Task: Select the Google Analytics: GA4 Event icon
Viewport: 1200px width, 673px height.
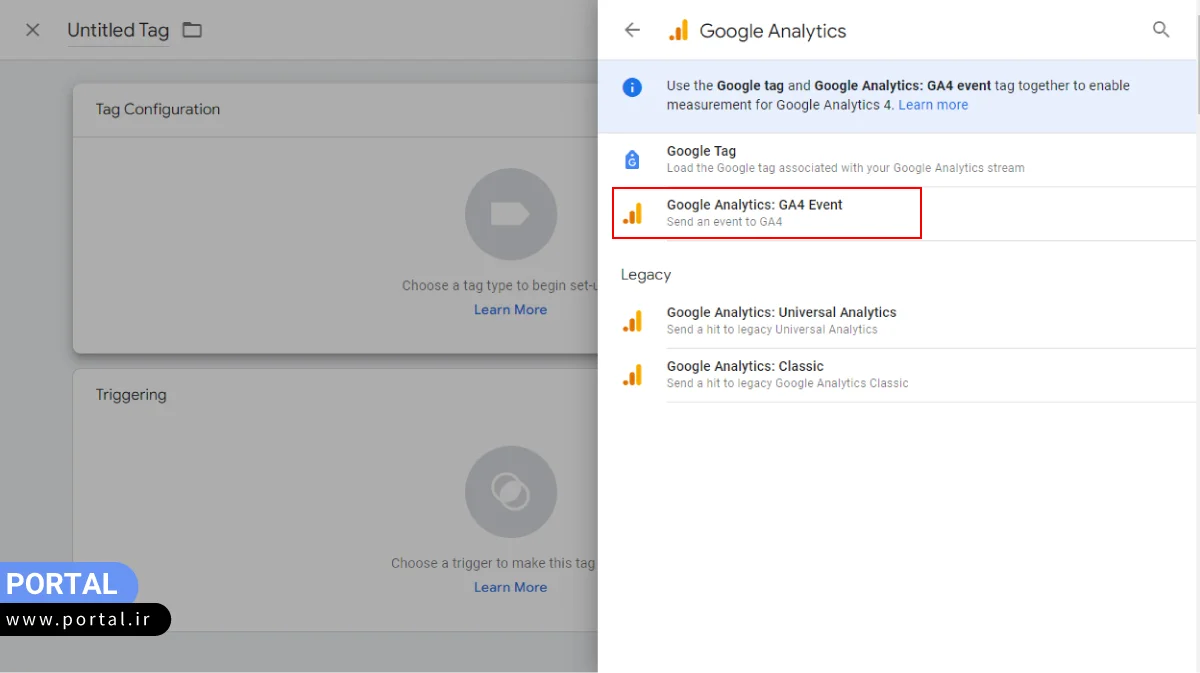Action: [633, 212]
